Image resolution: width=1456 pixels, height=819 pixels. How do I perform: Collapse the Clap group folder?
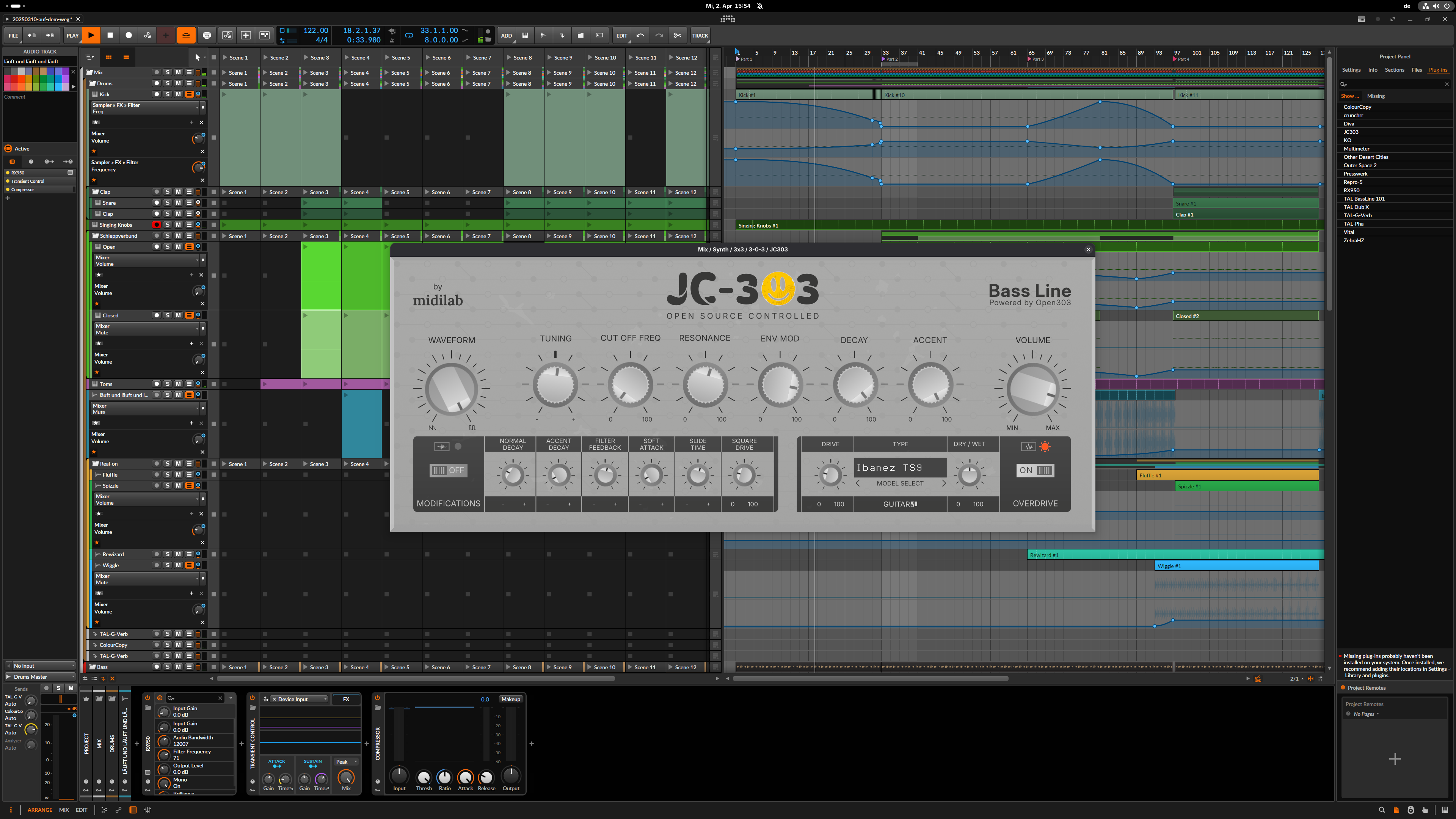click(x=96, y=192)
